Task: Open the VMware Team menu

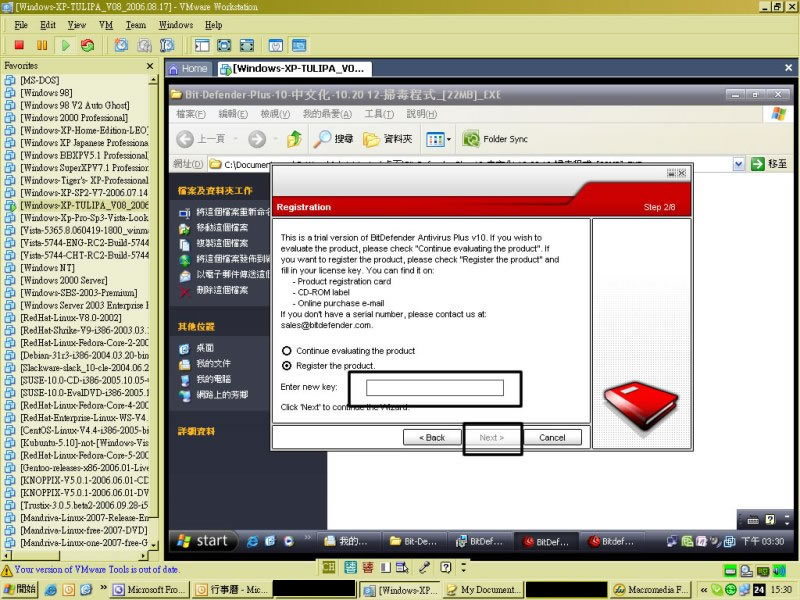Action: (136, 25)
